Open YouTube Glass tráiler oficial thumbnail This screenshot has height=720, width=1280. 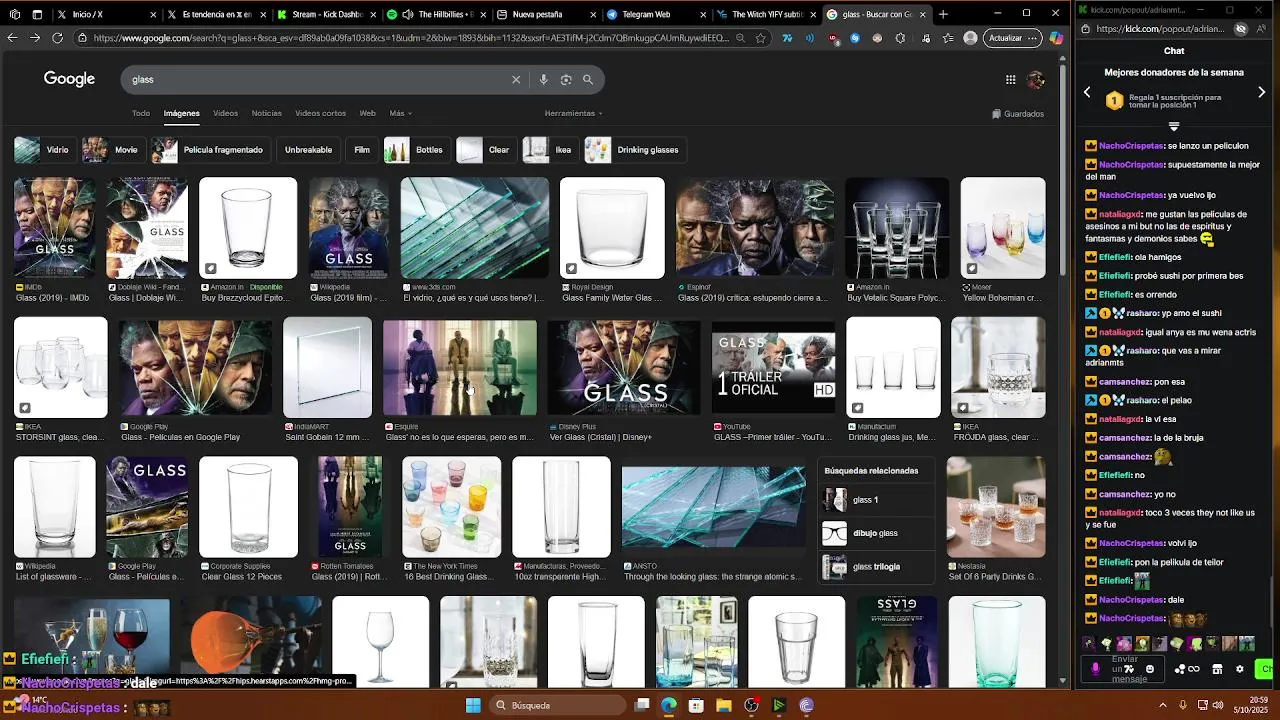tap(774, 368)
